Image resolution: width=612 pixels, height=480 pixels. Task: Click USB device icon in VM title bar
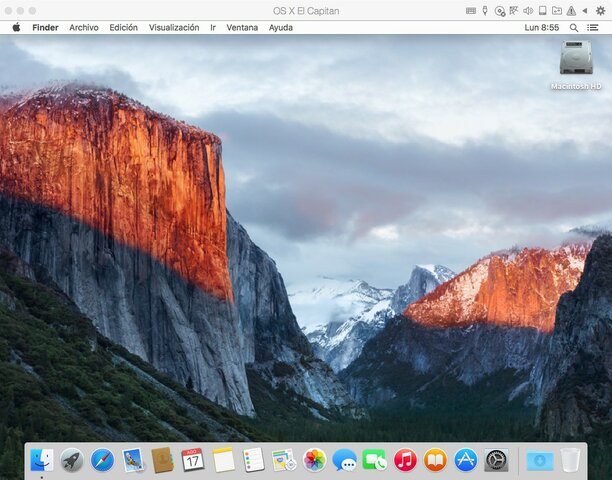point(485,11)
